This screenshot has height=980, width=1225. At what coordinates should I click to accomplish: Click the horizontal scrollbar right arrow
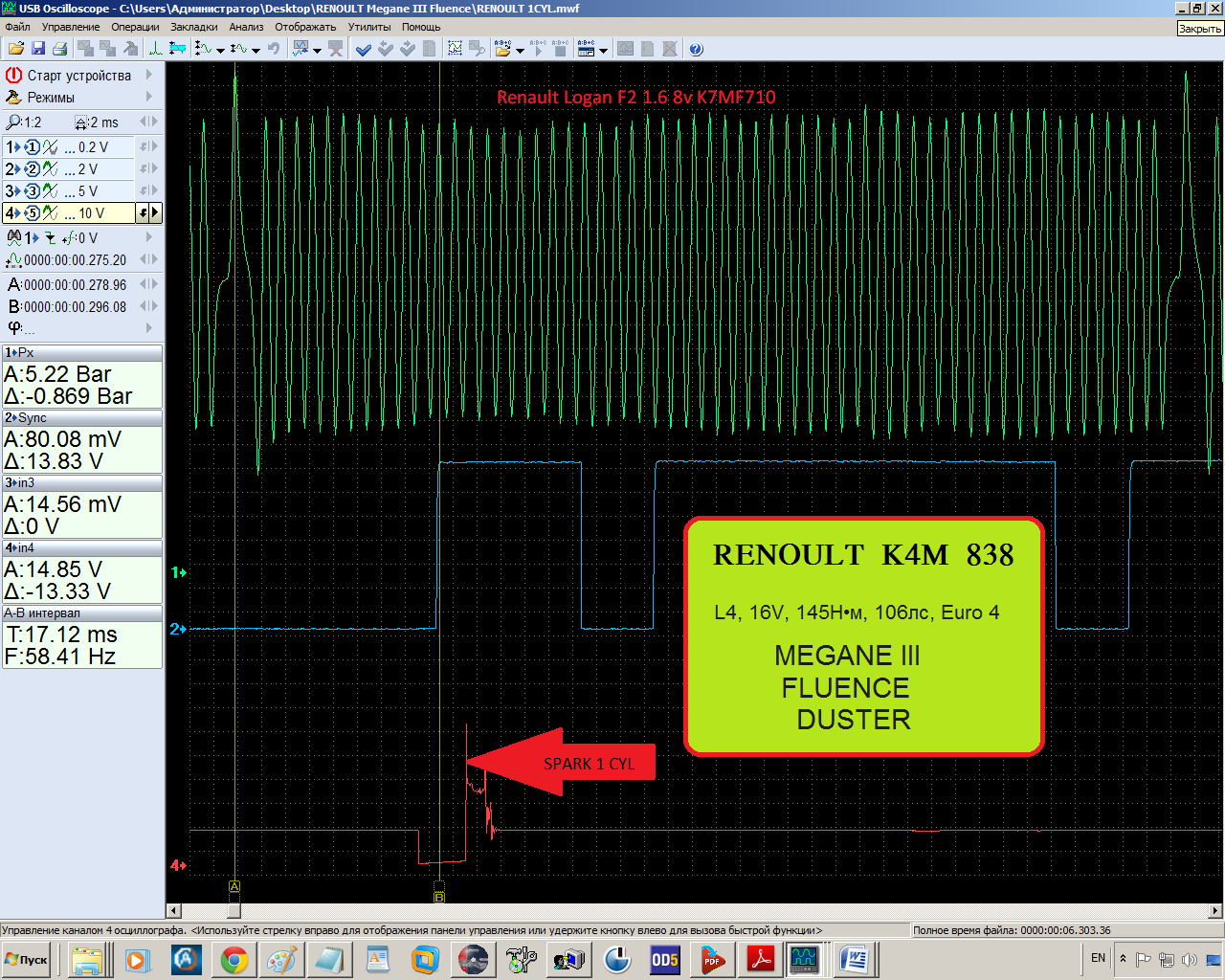(1215, 910)
